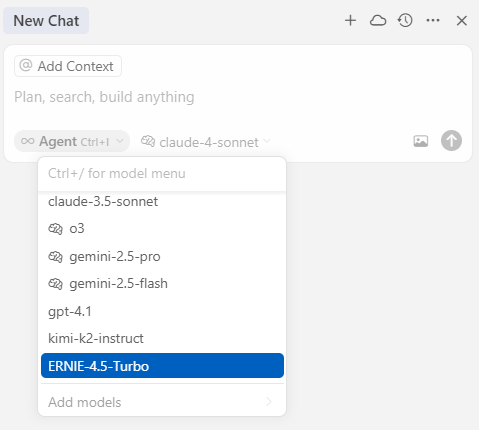Click the infinity Agent mode icon
The width and height of the screenshot is (479, 430).
[x=27, y=141]
